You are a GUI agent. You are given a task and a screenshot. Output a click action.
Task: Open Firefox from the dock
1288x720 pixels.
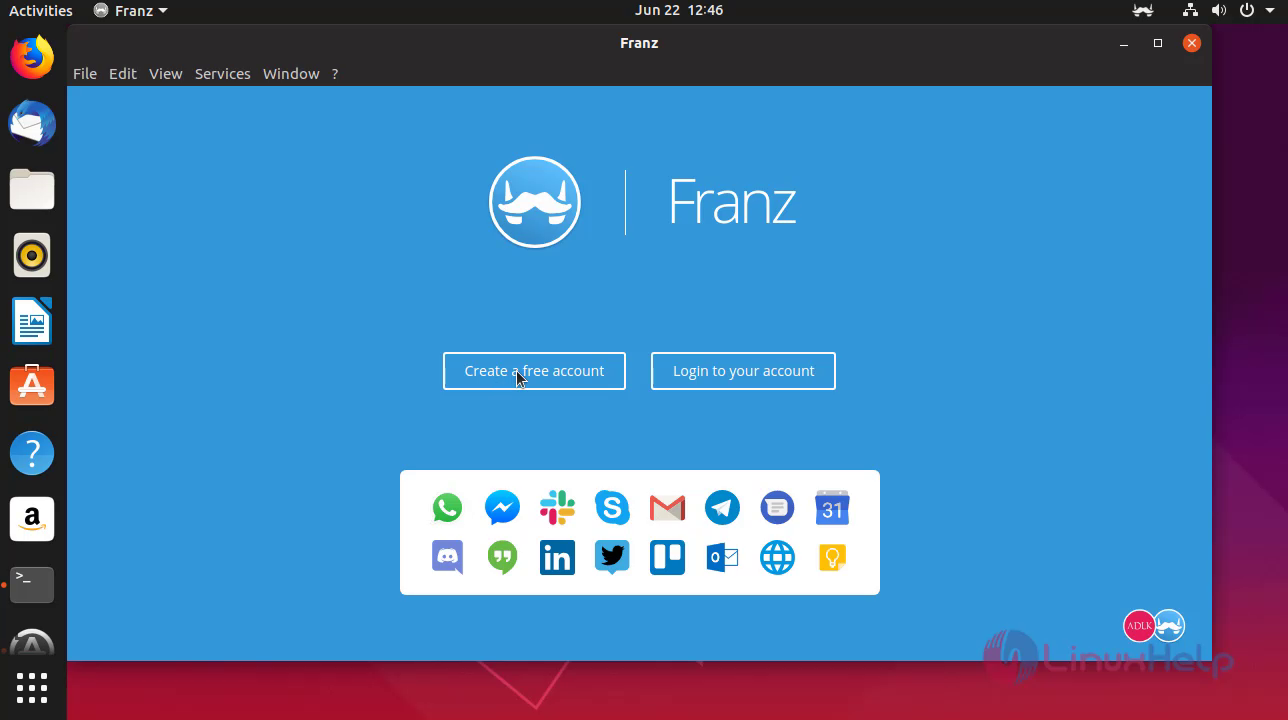click(x=32, y=57)
